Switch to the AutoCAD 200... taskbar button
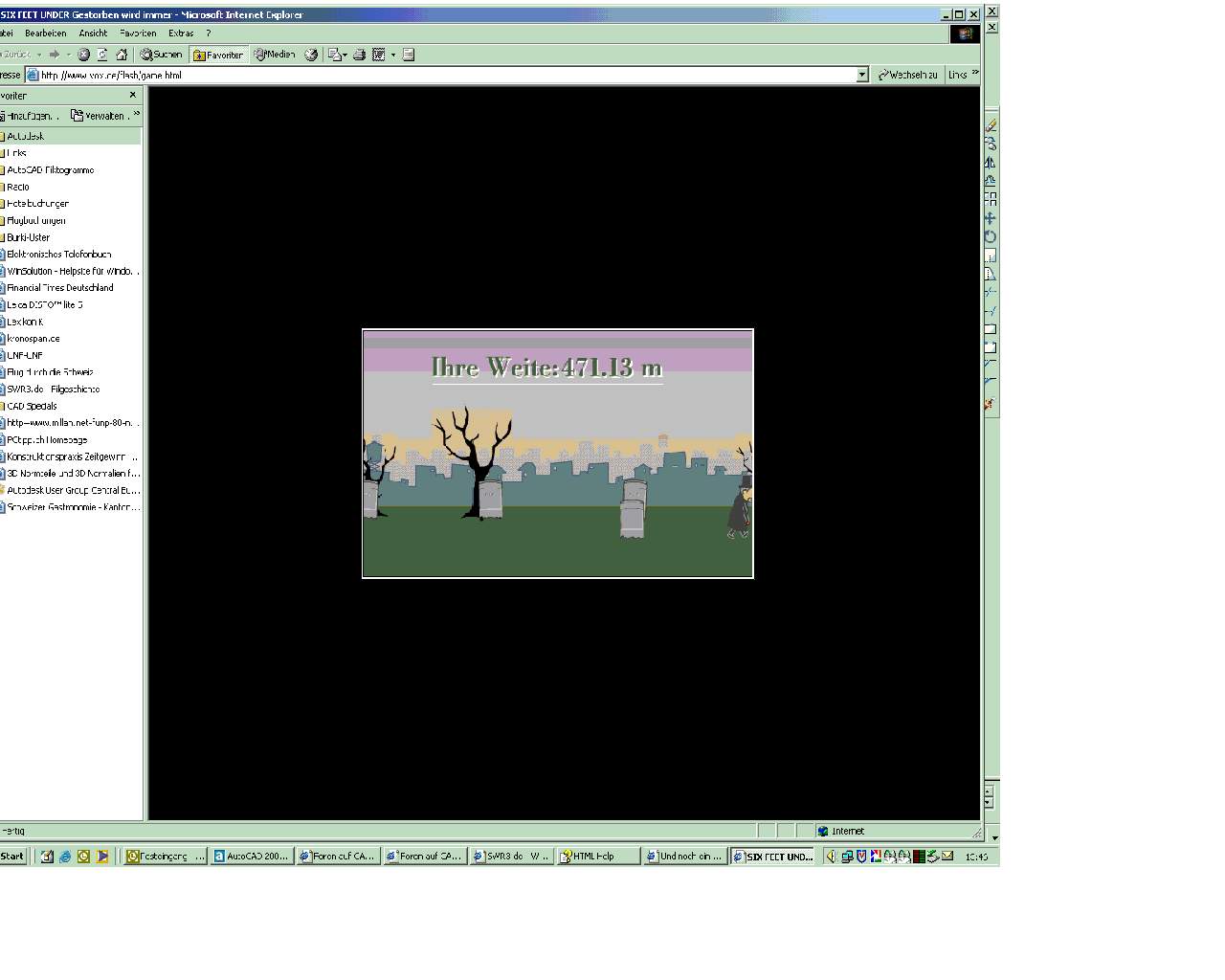Image resolution: width=1225 pixels, height=980 pixels. click(251, 857)
